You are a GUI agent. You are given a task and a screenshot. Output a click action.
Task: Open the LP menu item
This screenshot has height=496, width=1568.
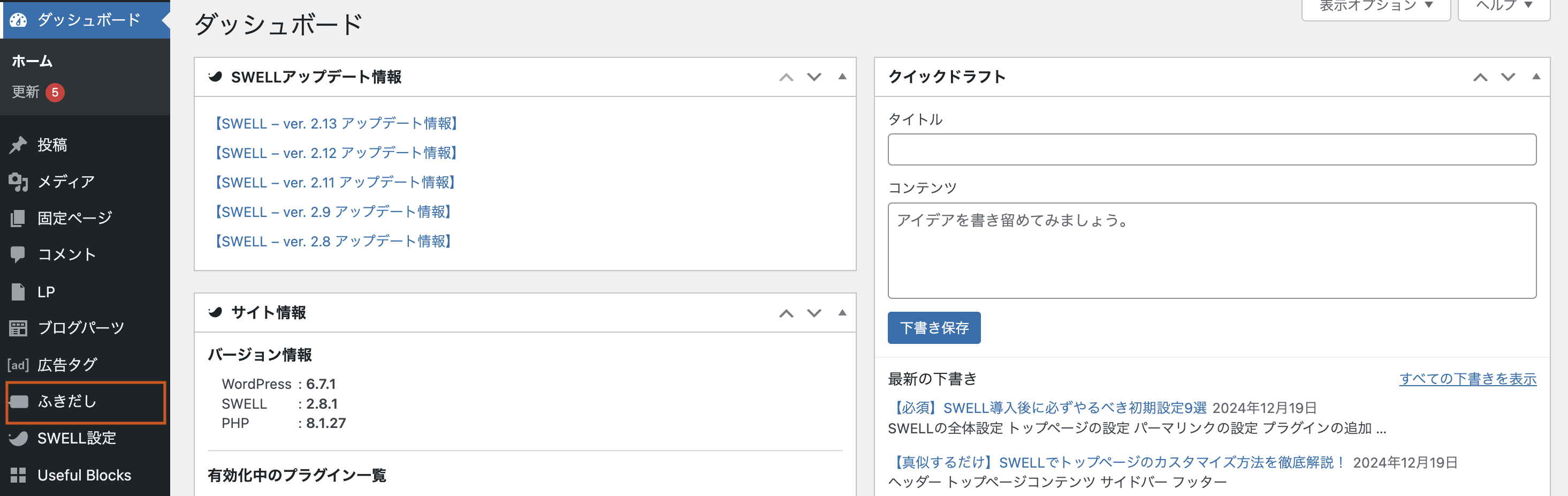[85, 292]
